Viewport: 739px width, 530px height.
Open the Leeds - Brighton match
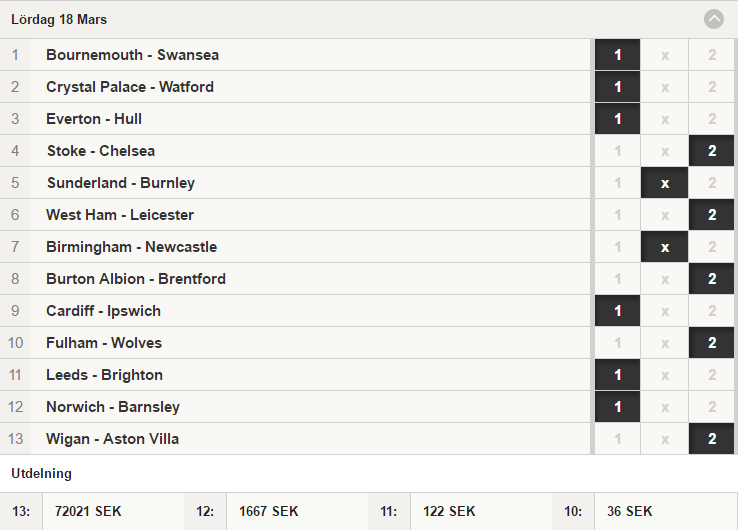click(105, 375)
